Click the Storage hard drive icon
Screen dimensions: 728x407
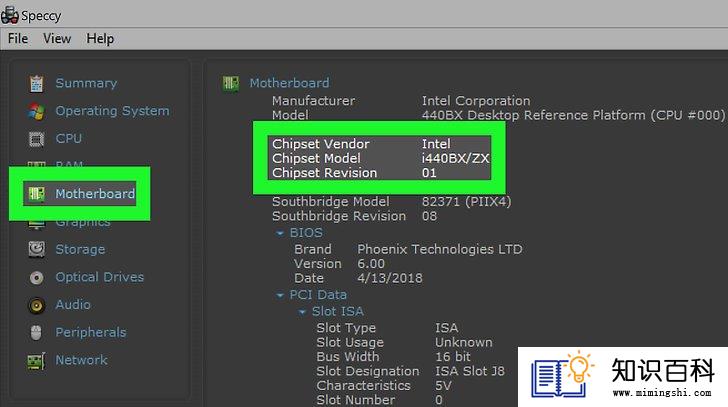36,249
